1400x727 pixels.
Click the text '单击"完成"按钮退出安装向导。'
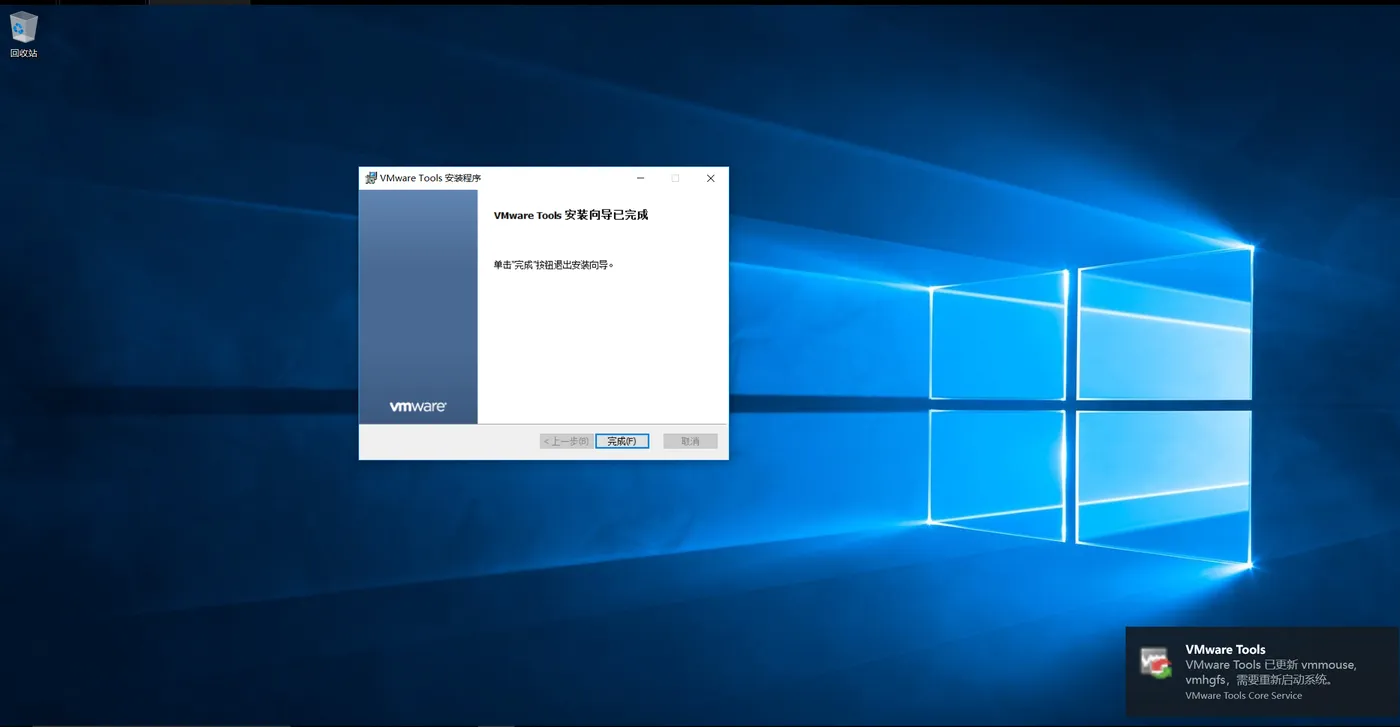(553, 265)
